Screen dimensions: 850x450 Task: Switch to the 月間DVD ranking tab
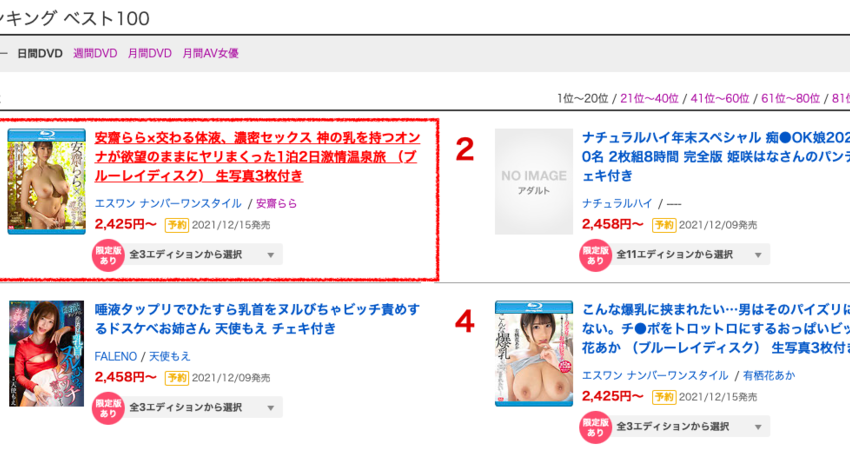coord(150,53)
